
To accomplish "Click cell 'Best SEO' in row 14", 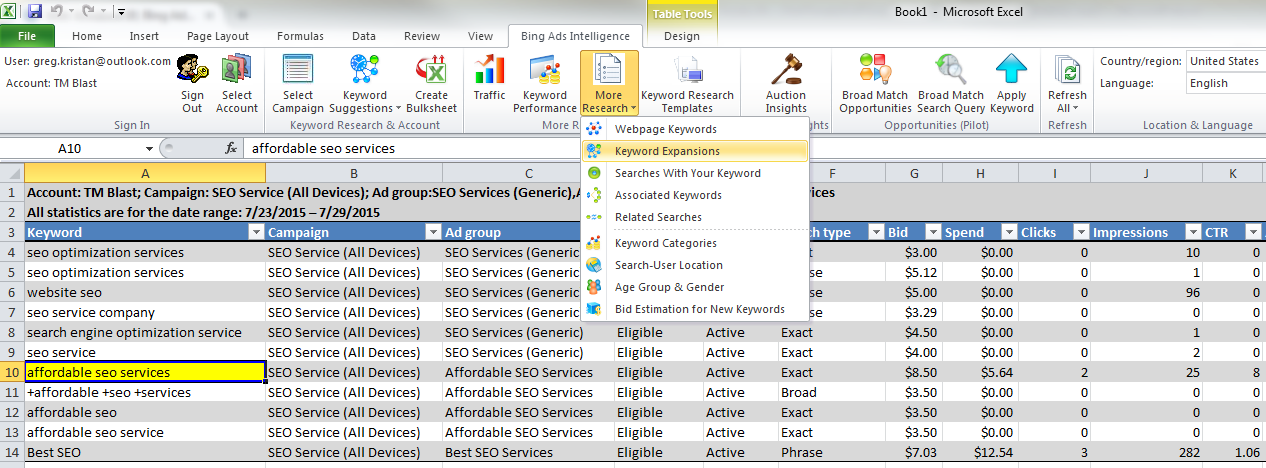I will (x=145, y=452).
